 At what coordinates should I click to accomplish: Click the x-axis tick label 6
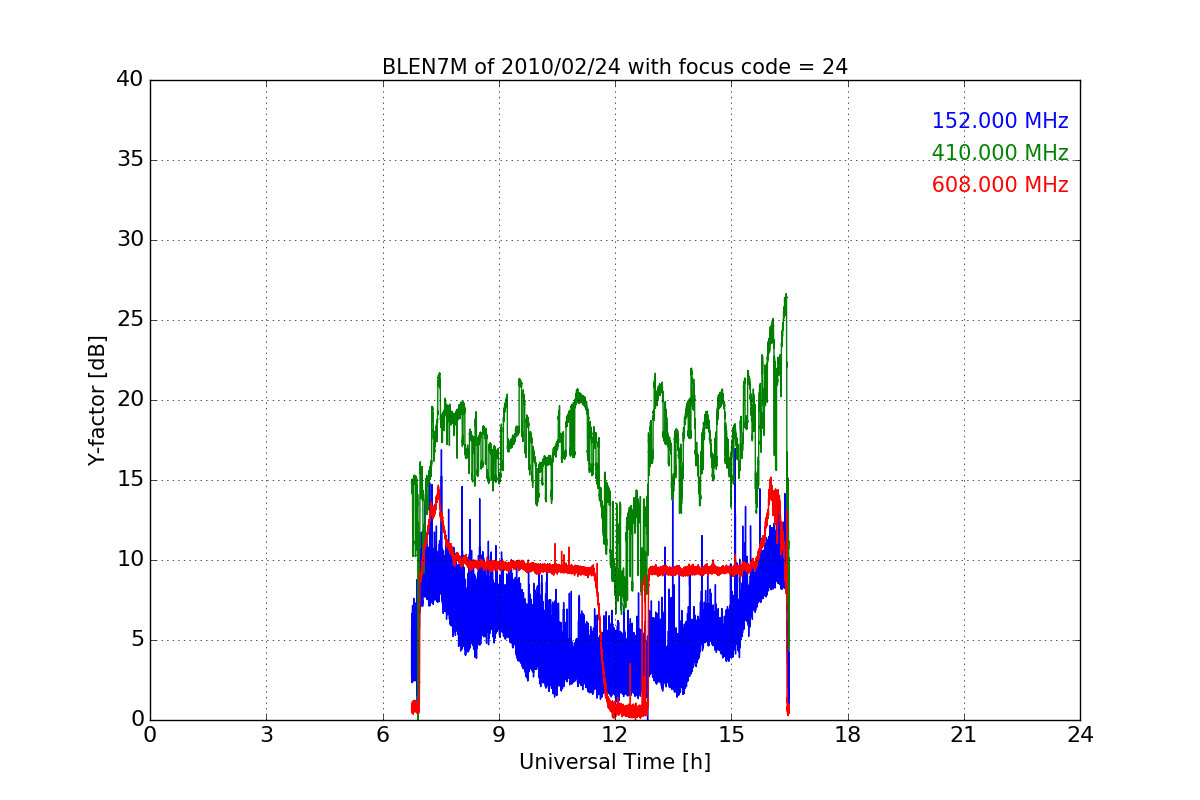click(x=382, y=734)
